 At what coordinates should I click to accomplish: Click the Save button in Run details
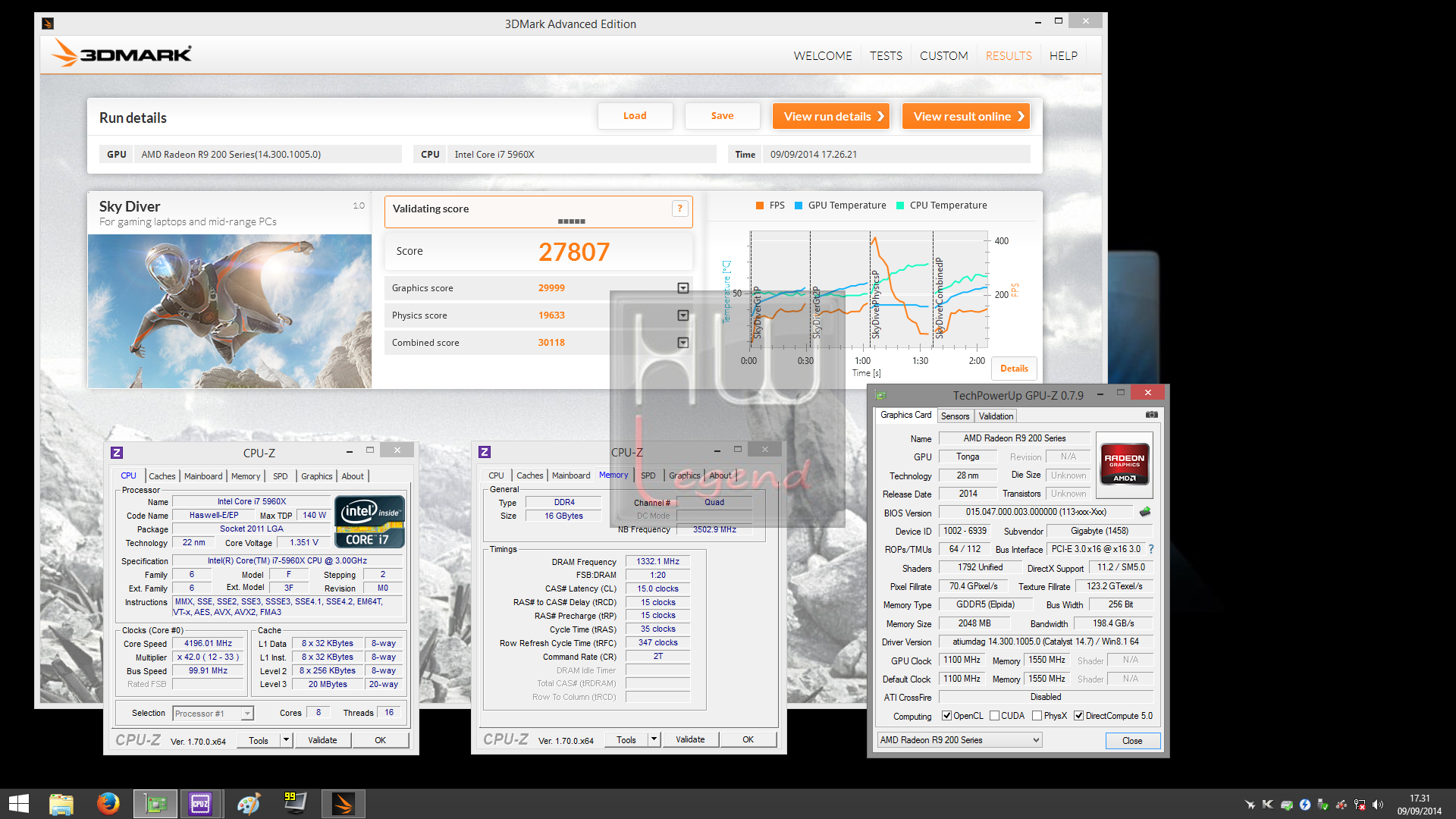pos(722,116)
